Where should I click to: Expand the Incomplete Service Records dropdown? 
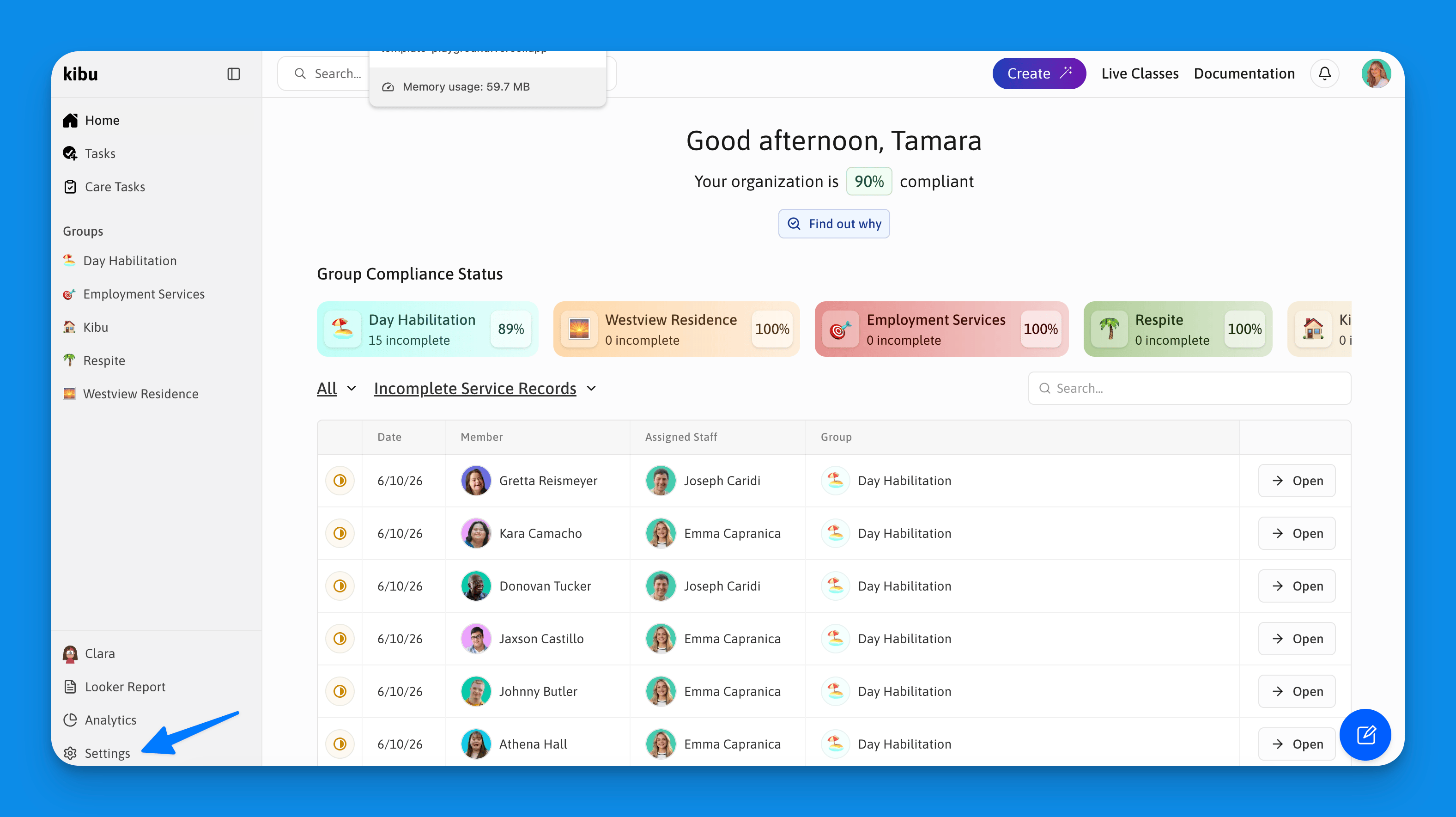click(x=485, y=389)
